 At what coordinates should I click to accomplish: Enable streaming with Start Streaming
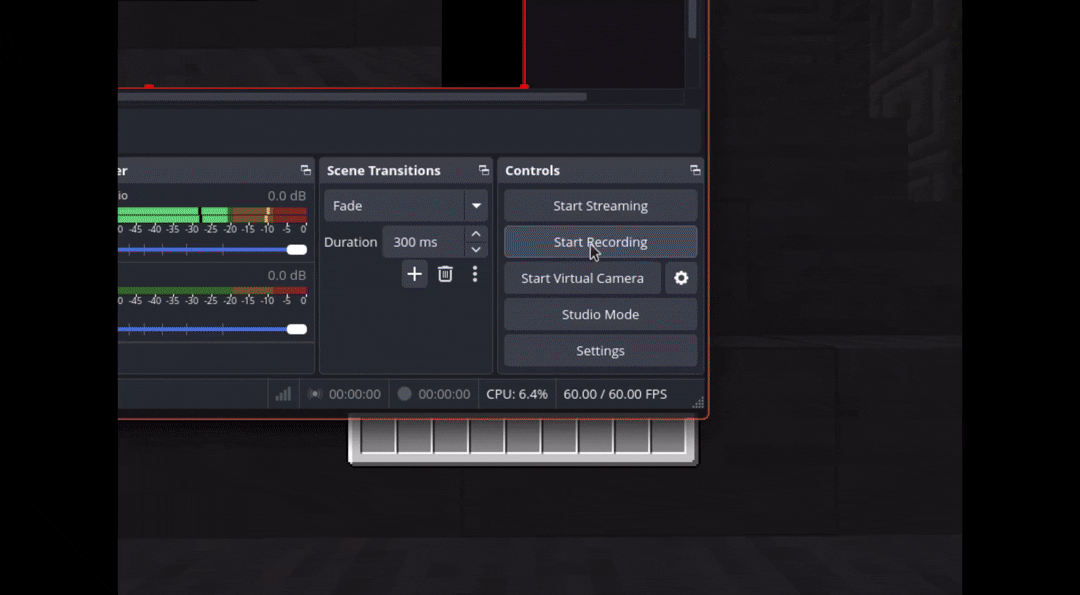(x=600, y=205)
